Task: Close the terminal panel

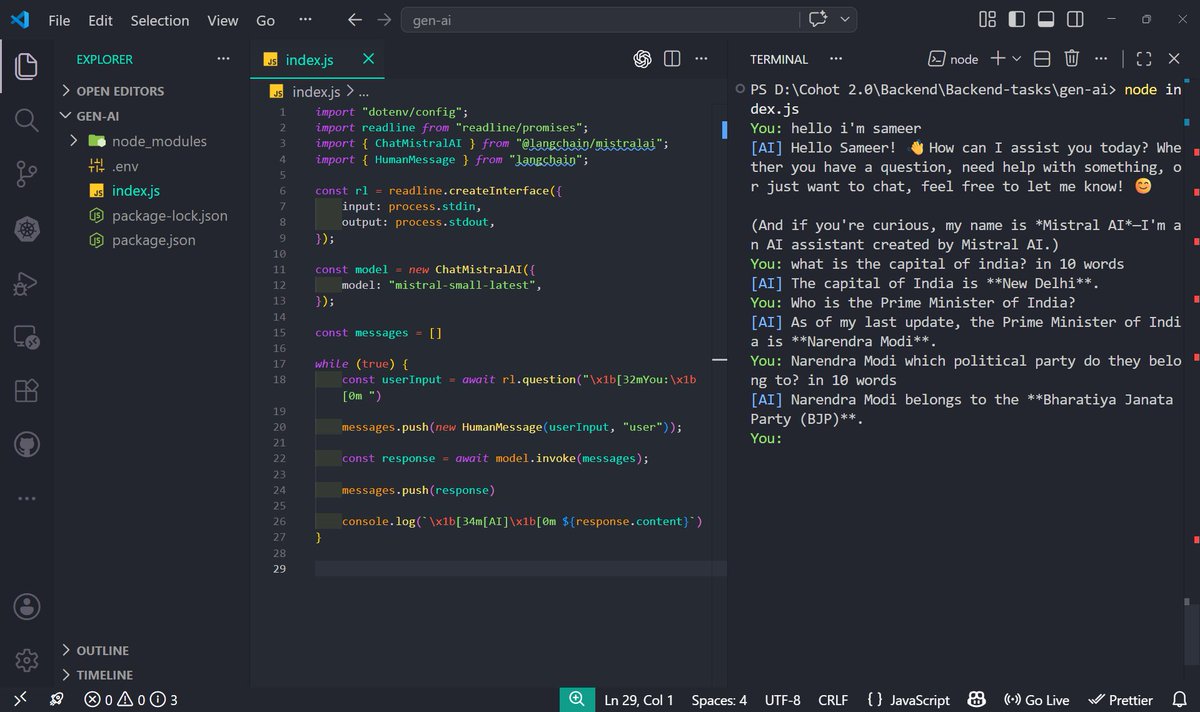Action: point(1175,59)
